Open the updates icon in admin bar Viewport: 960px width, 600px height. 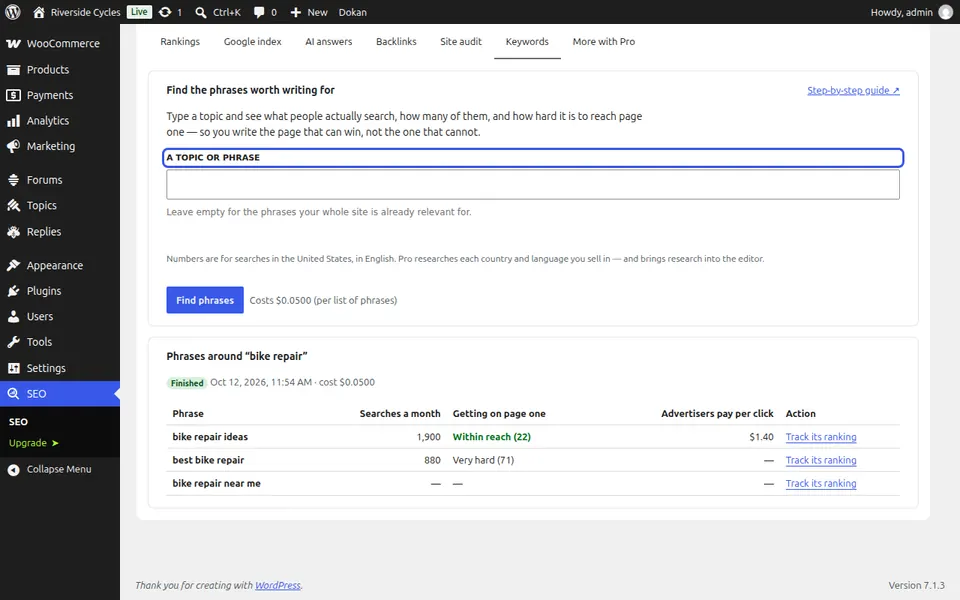(165, 12)
